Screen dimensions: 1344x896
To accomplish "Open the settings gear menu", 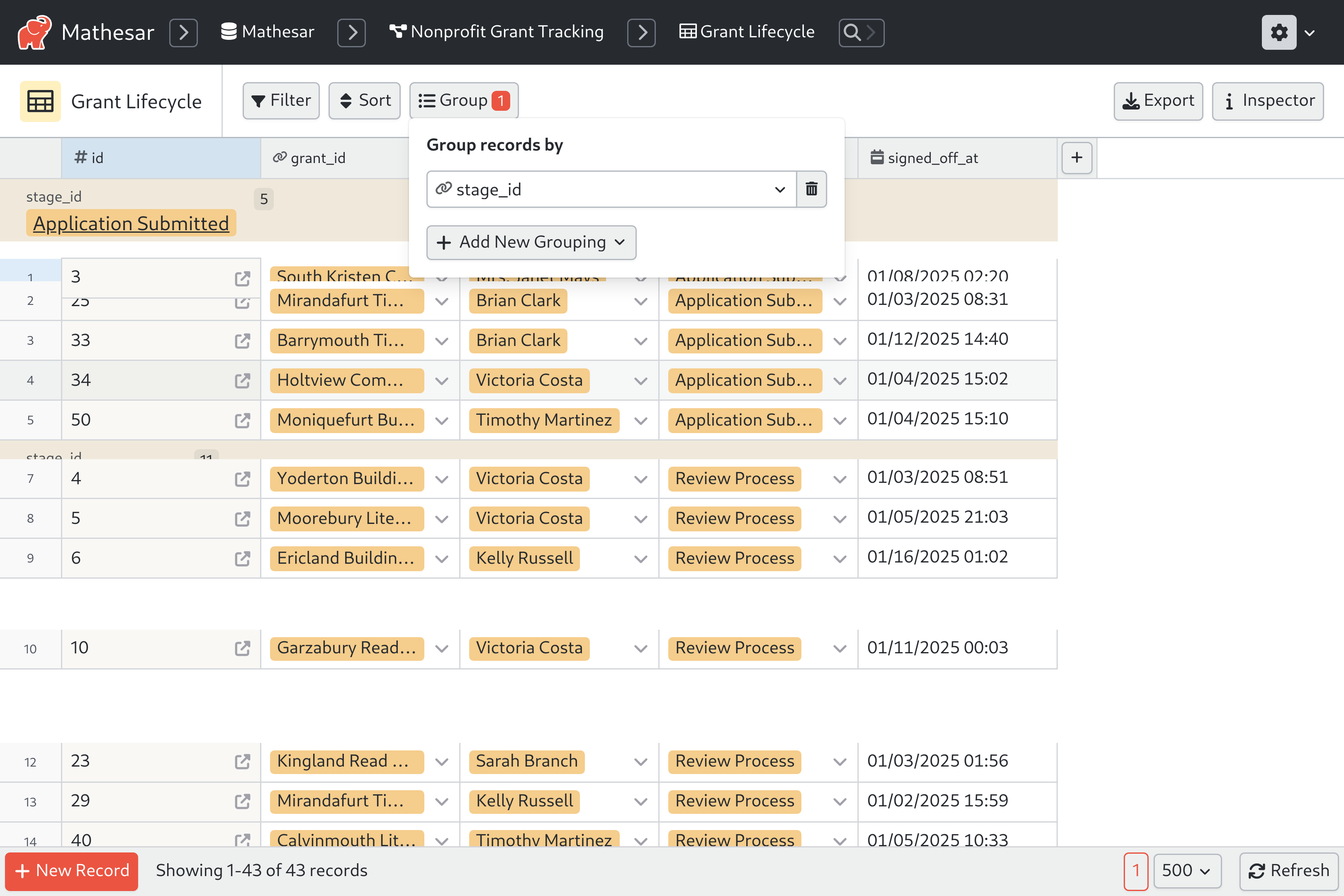I will tap(1279, 33).
